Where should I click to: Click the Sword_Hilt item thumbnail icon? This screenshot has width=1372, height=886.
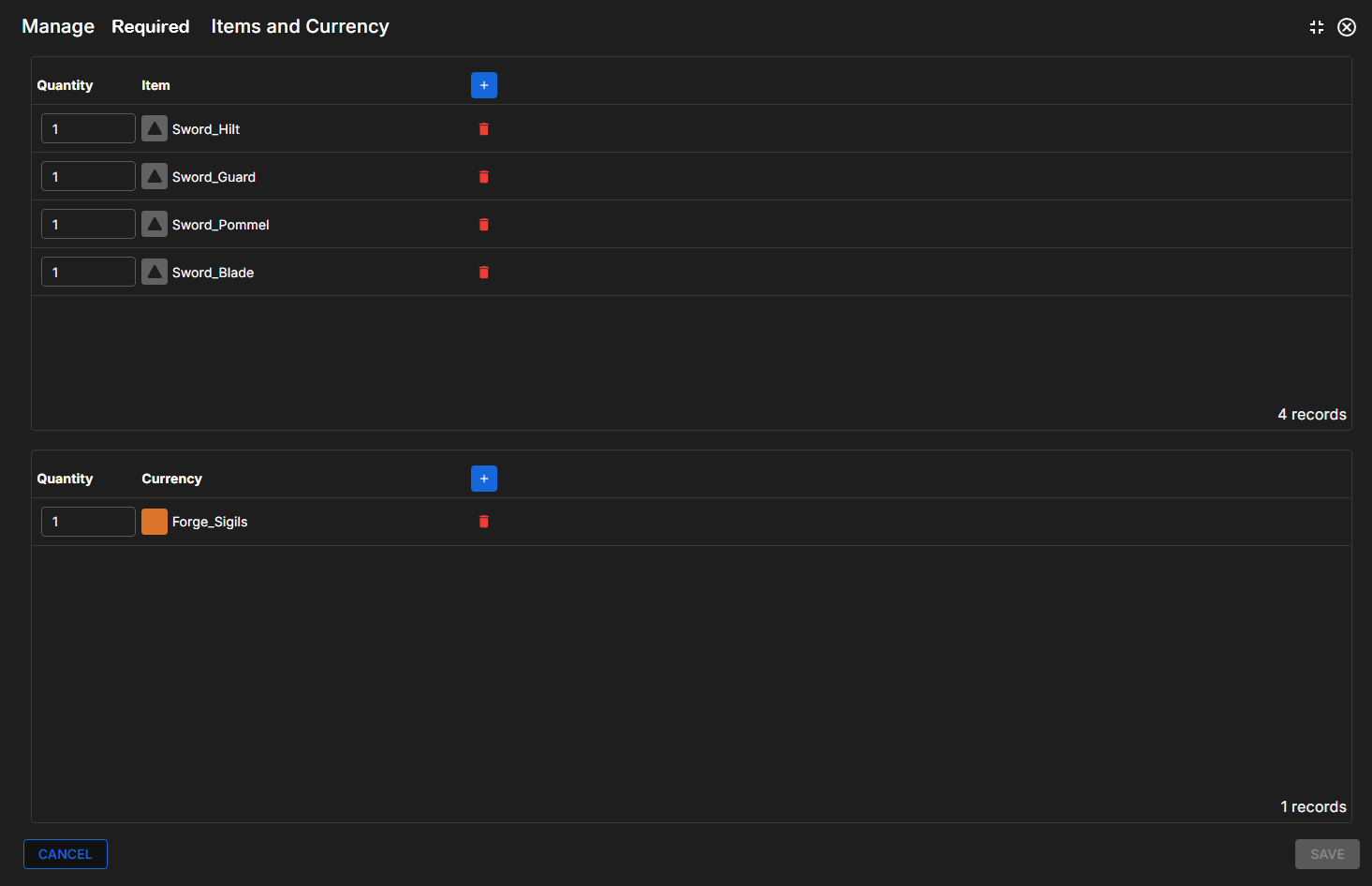155,128
